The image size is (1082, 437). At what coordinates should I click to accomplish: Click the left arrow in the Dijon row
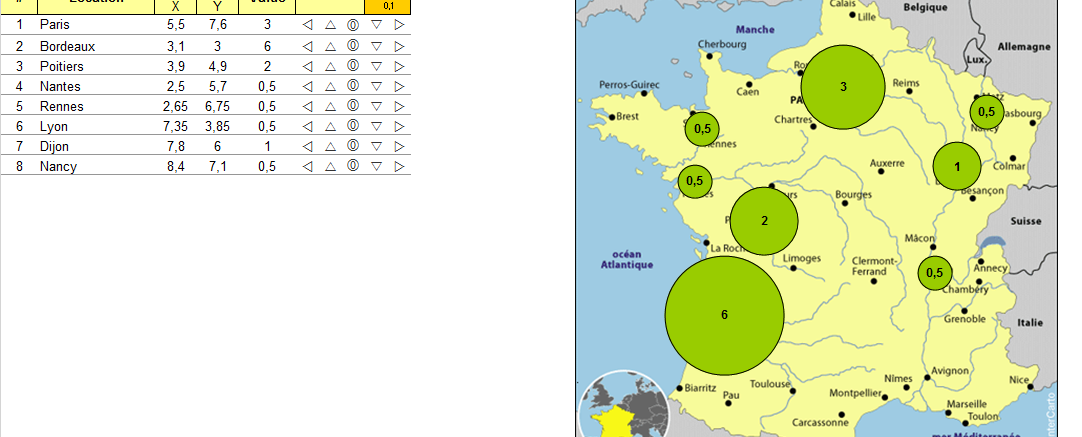tap(307, 146)
